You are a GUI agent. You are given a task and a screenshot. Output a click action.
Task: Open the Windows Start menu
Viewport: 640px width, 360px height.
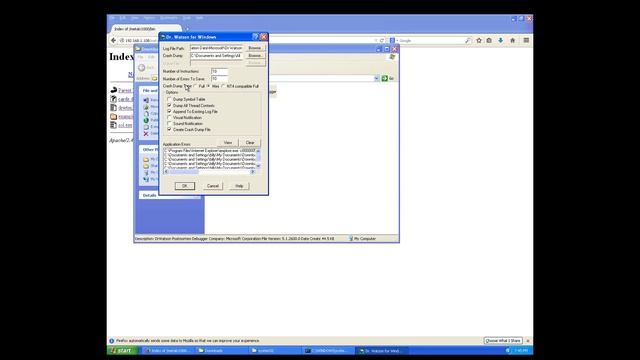coord(122,350)
